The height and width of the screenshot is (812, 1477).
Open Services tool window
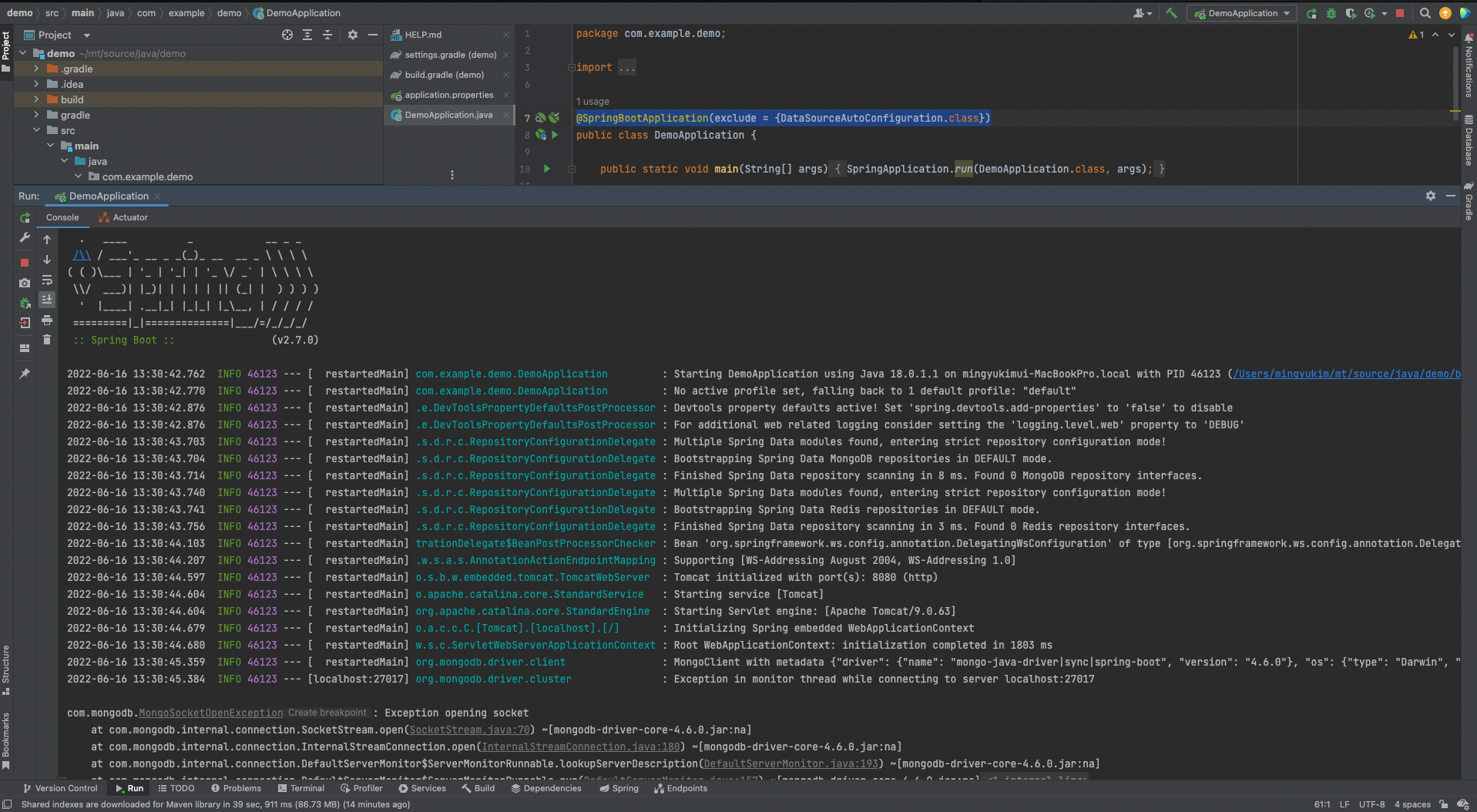coord(422,788)
